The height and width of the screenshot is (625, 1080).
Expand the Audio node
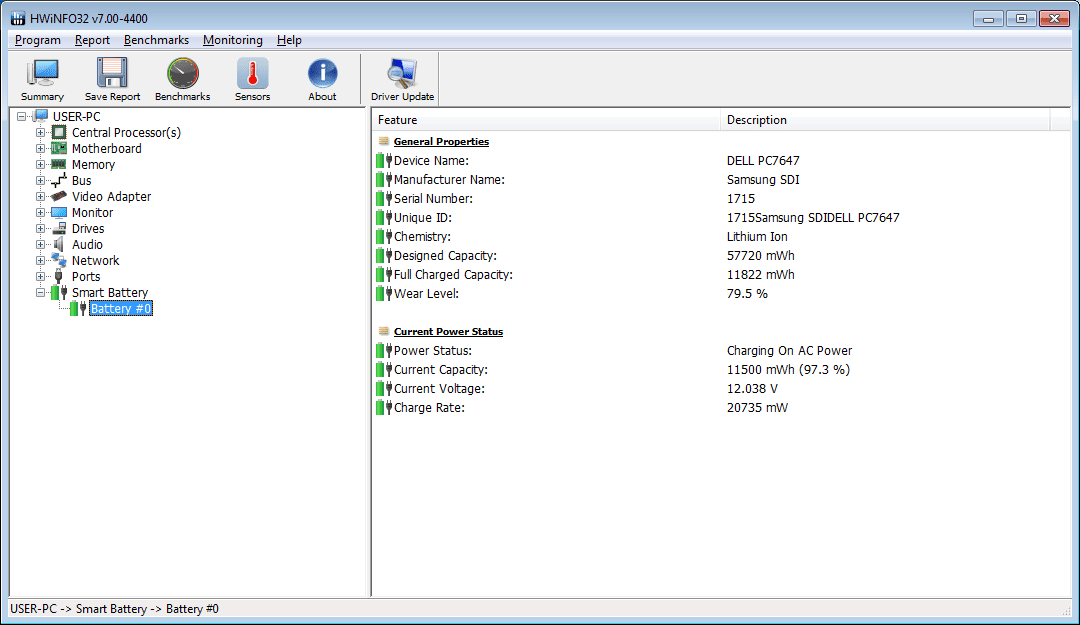click(x=41, y=245)
